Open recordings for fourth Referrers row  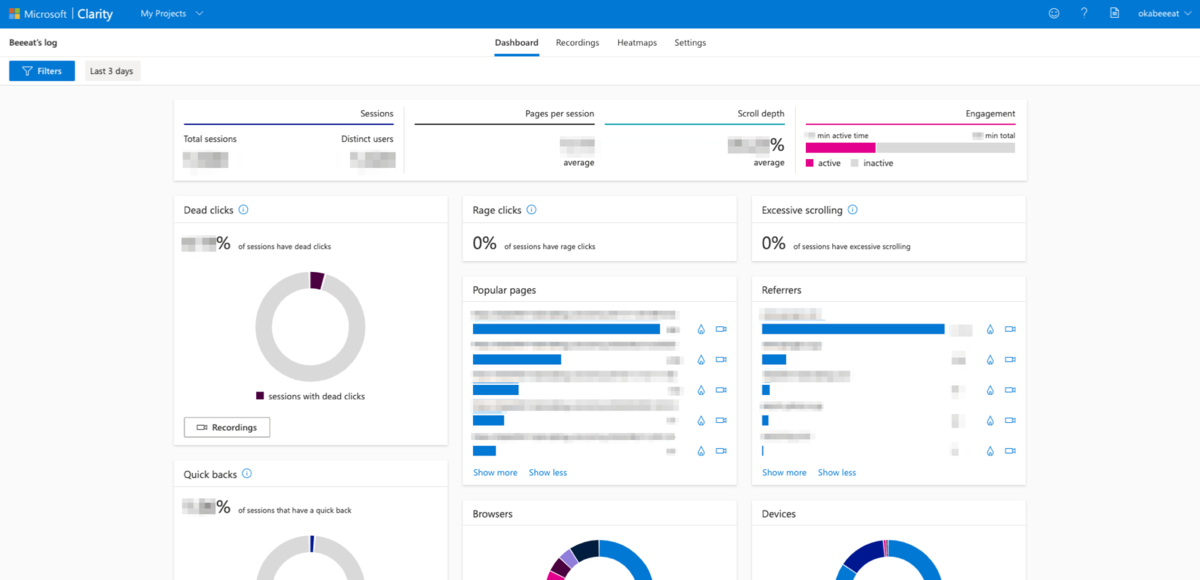click(1010, 421)
